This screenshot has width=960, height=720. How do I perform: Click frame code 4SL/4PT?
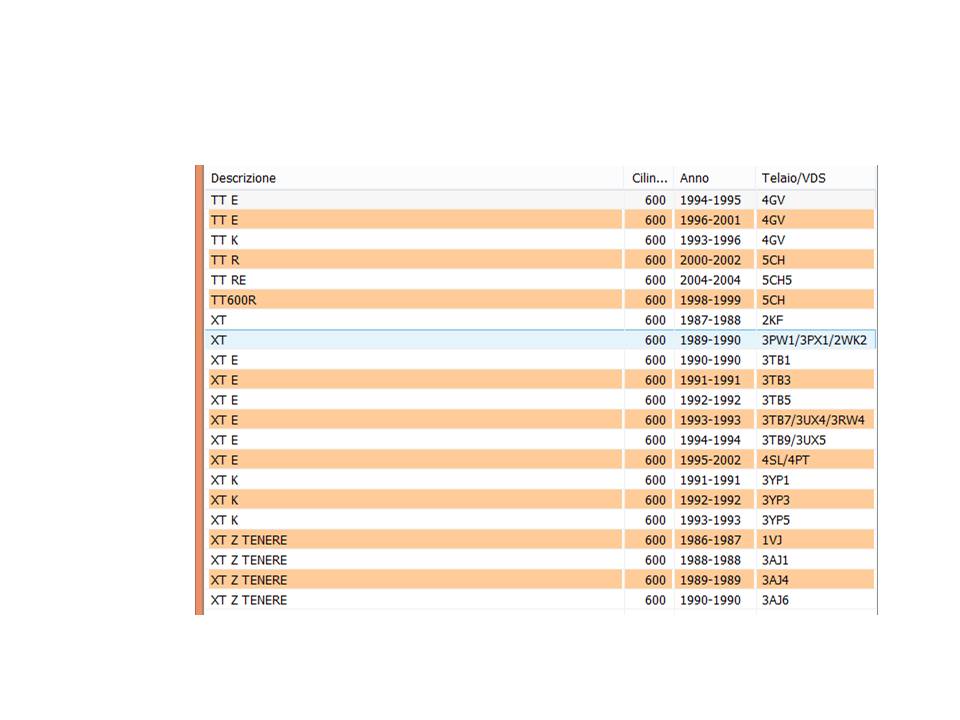pyautogui.click(x=786, y=460)
